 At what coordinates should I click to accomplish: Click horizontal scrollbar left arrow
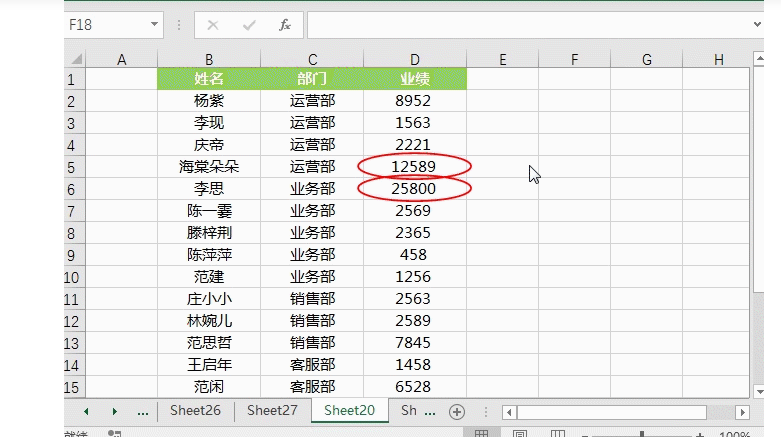click(x=509, y=412)
